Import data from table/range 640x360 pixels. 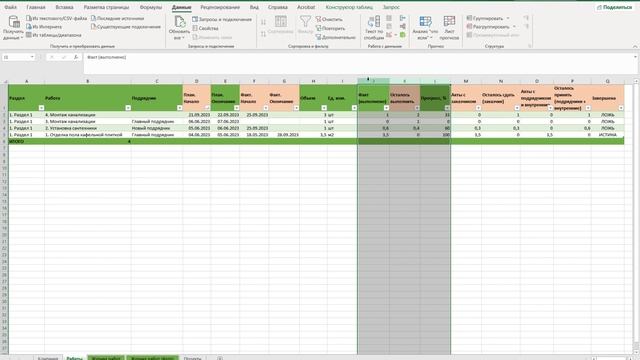53,35
